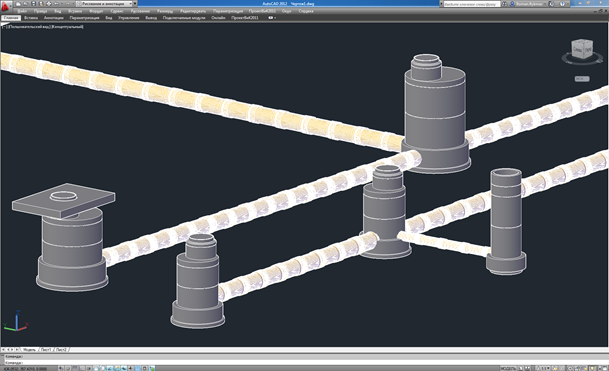The width and height of the screenshot is (609, 371).
Task: Click the search binoculars icon
Action: 504,4
